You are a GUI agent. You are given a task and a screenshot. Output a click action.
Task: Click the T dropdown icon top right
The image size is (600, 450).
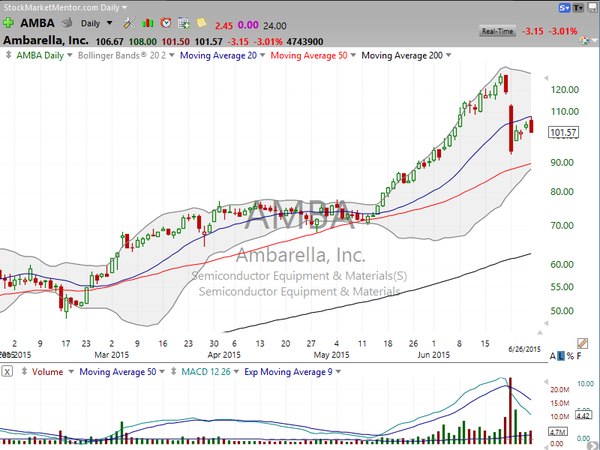(x=578, y=8)
